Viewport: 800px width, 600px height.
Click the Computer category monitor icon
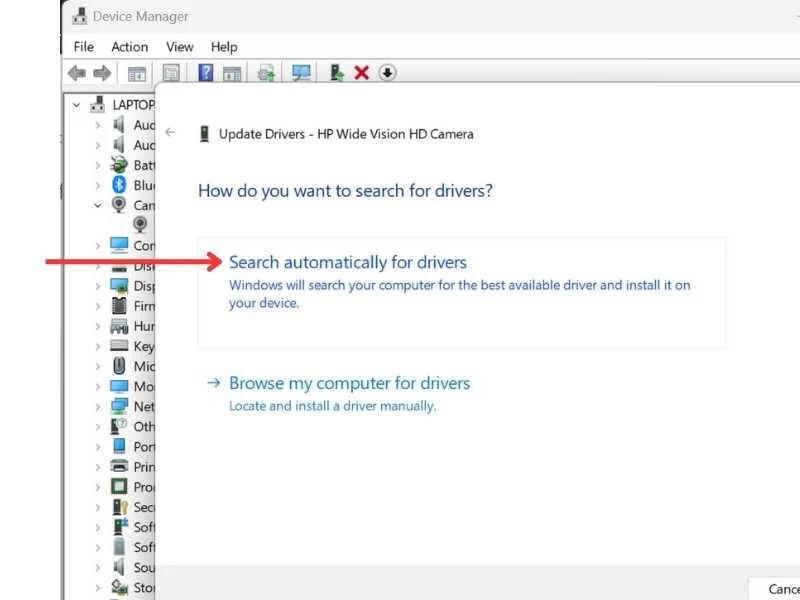[119, 245]
